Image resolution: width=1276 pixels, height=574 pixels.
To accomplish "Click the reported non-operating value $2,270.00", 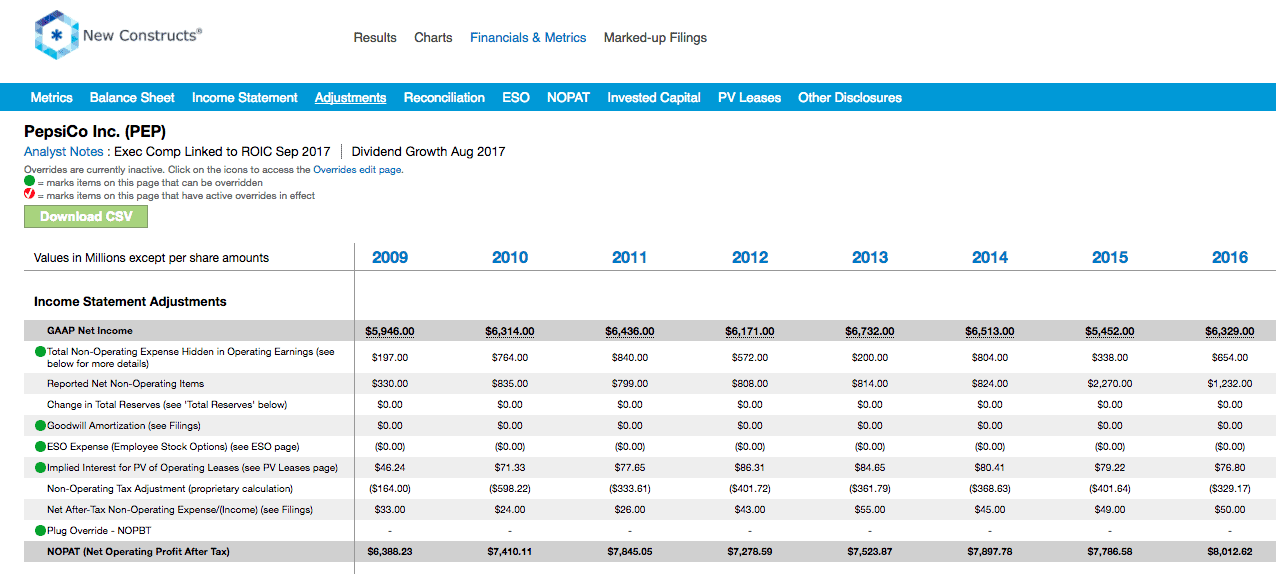I will 1110,384.
